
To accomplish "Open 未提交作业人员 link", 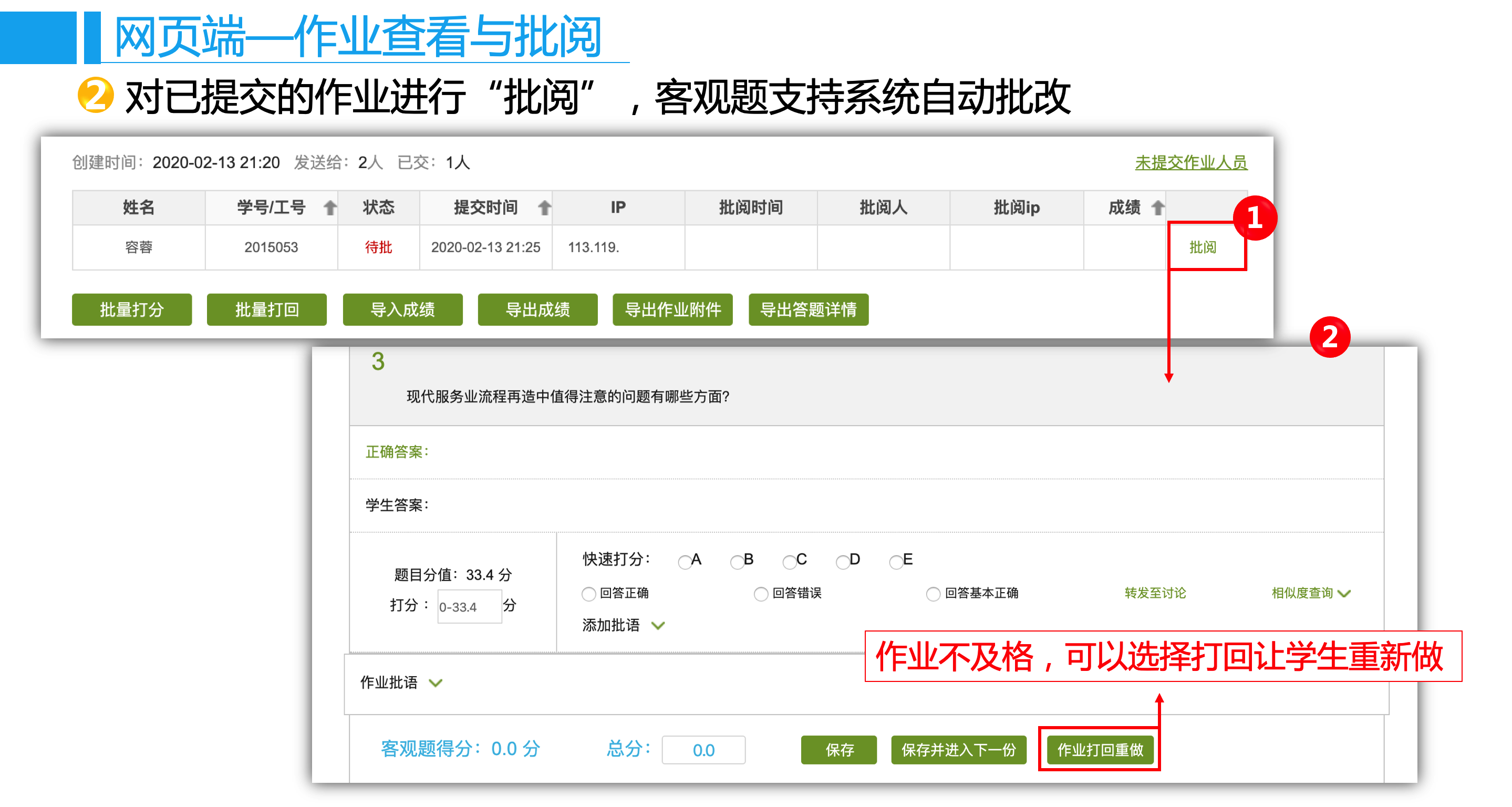I will click(x=1190, y=162).
